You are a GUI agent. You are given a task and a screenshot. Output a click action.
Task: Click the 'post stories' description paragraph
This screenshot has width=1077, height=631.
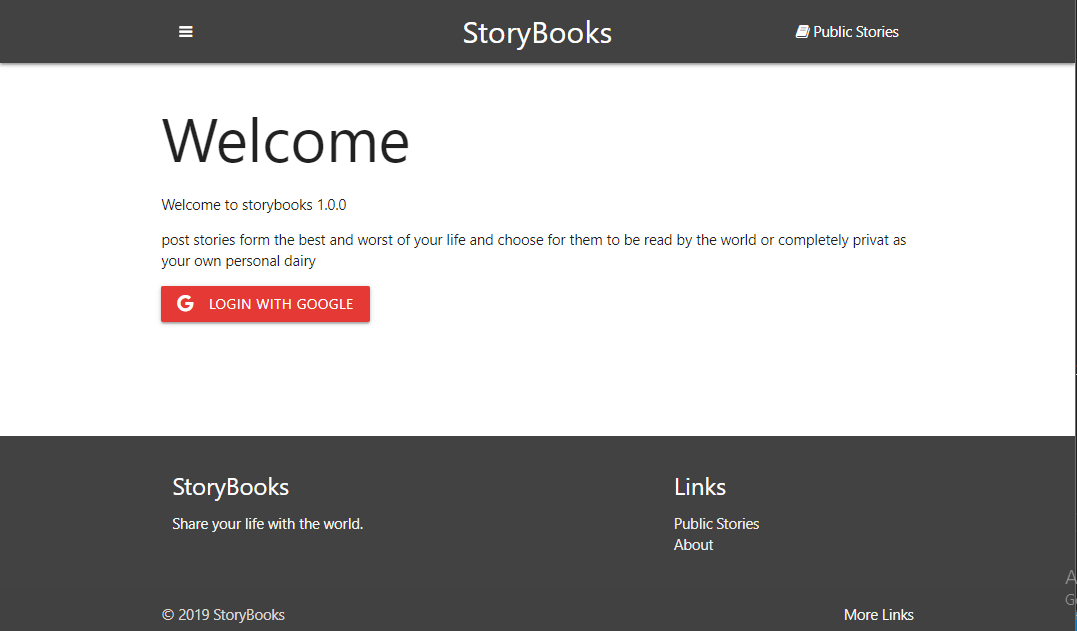coord(533,241)
